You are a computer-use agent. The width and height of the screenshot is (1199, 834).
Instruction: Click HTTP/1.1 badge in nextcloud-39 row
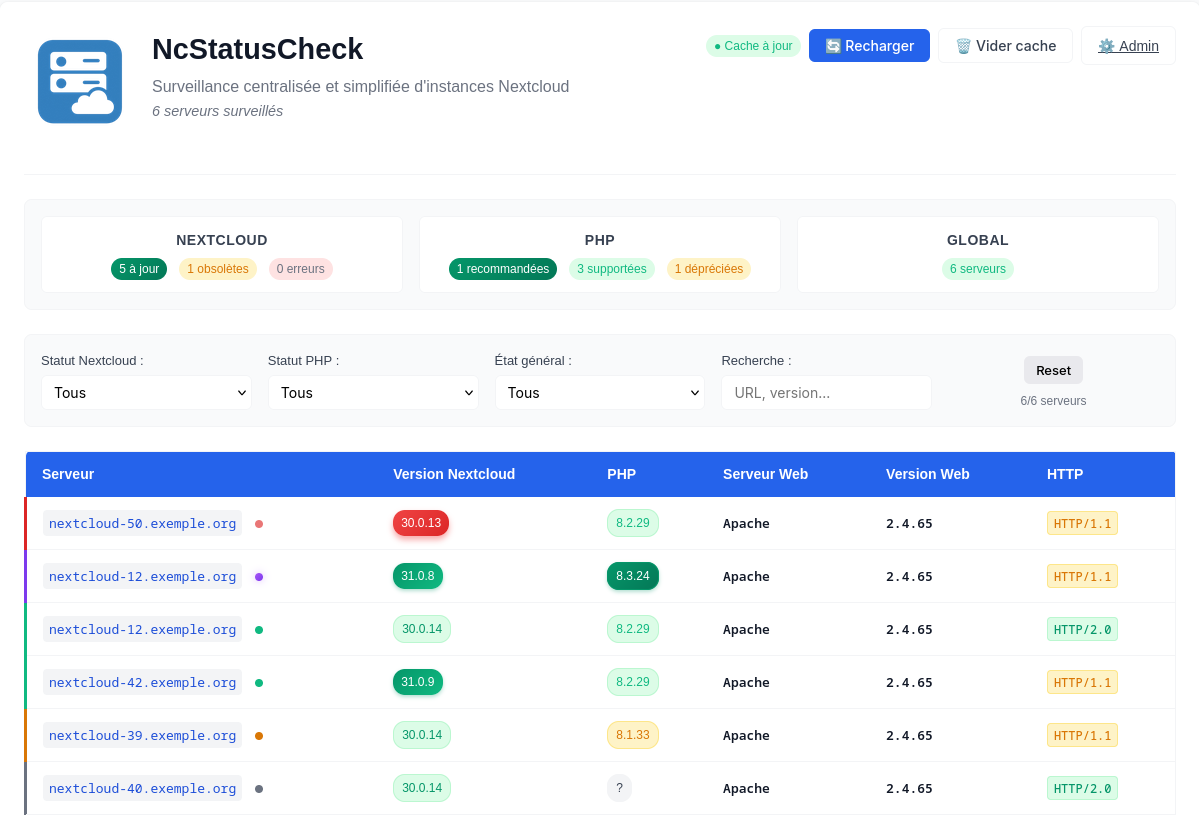(1082, 735)
